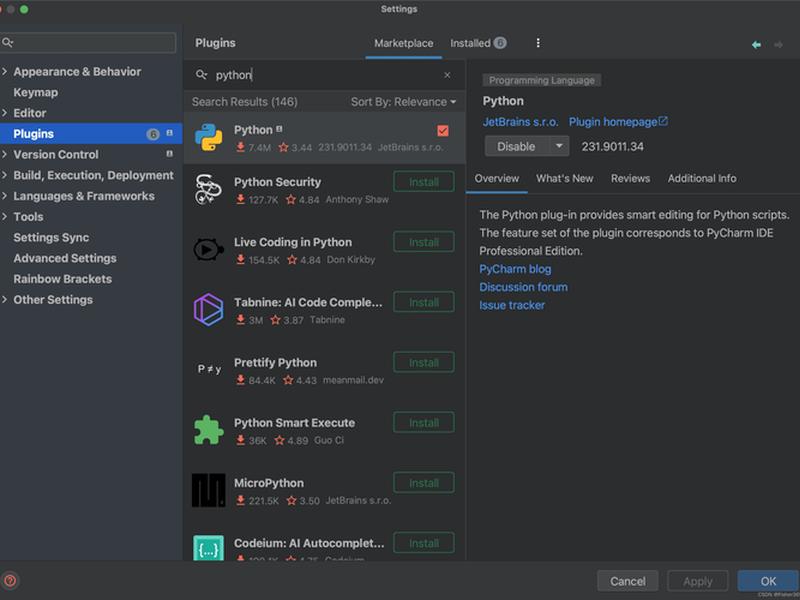Screen dimensions: 800x600
Task: Open the Sort By Relevance dropdown
Action: pyautogui.click(x=403, y=102)
